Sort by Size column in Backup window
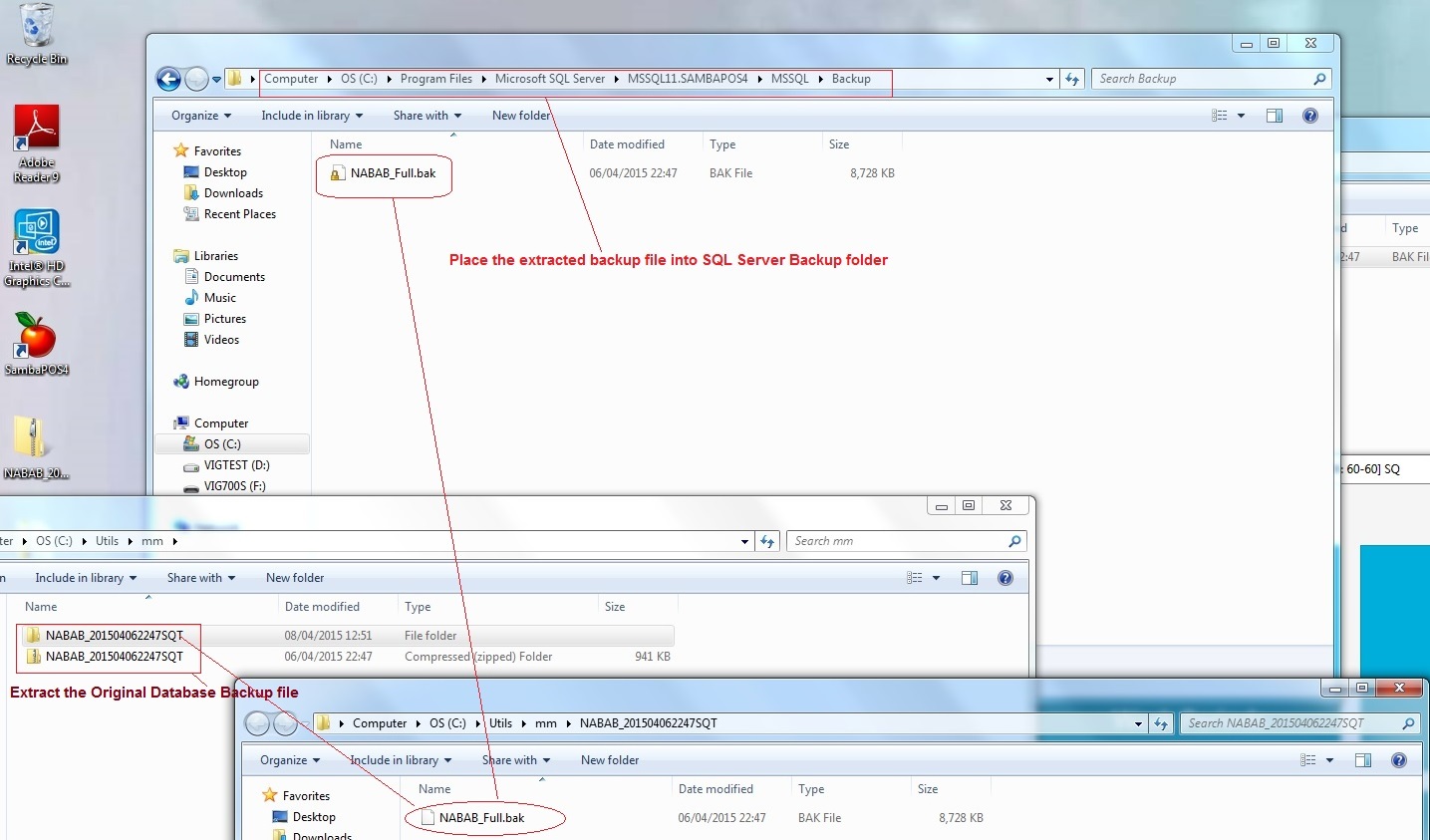This screenshot has width=1430, height=840. pos(839,144)
